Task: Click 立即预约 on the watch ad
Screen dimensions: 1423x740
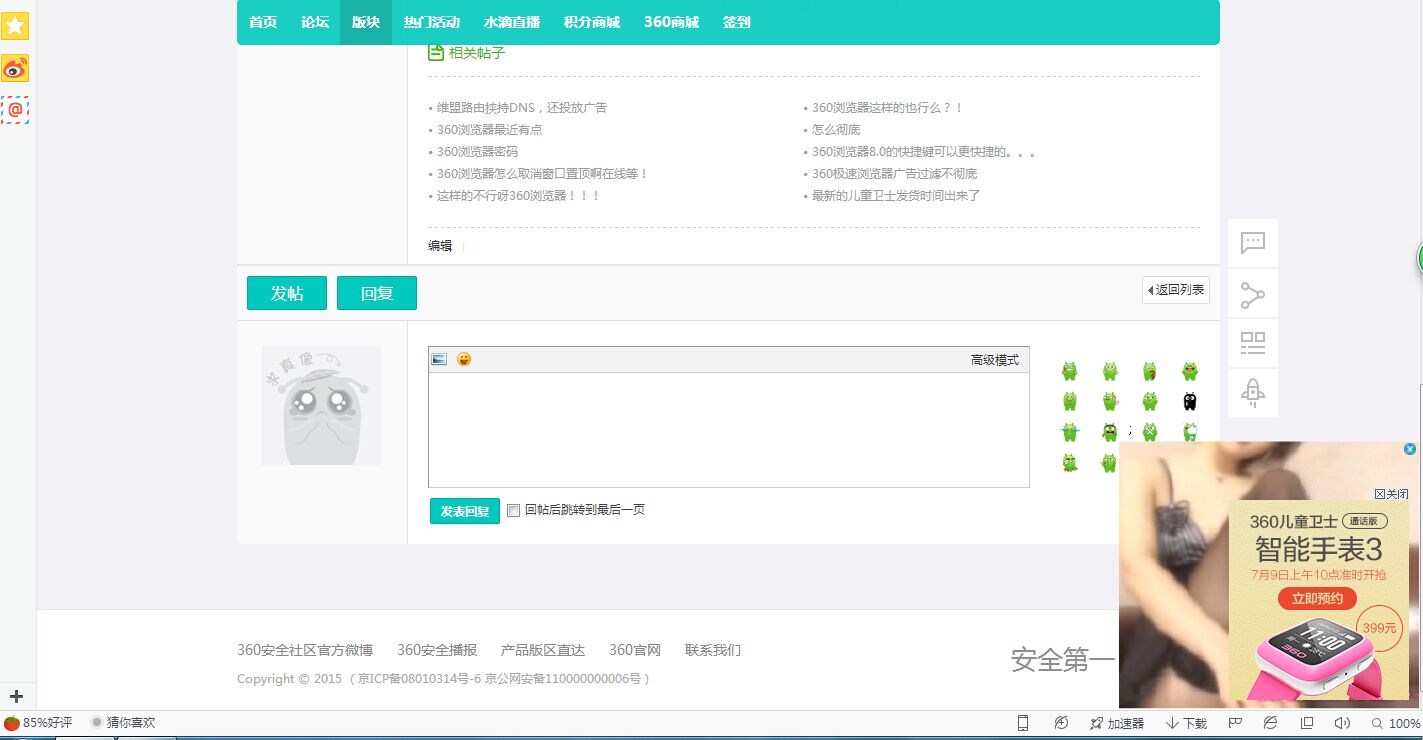Action: (x=1316, y=599)
